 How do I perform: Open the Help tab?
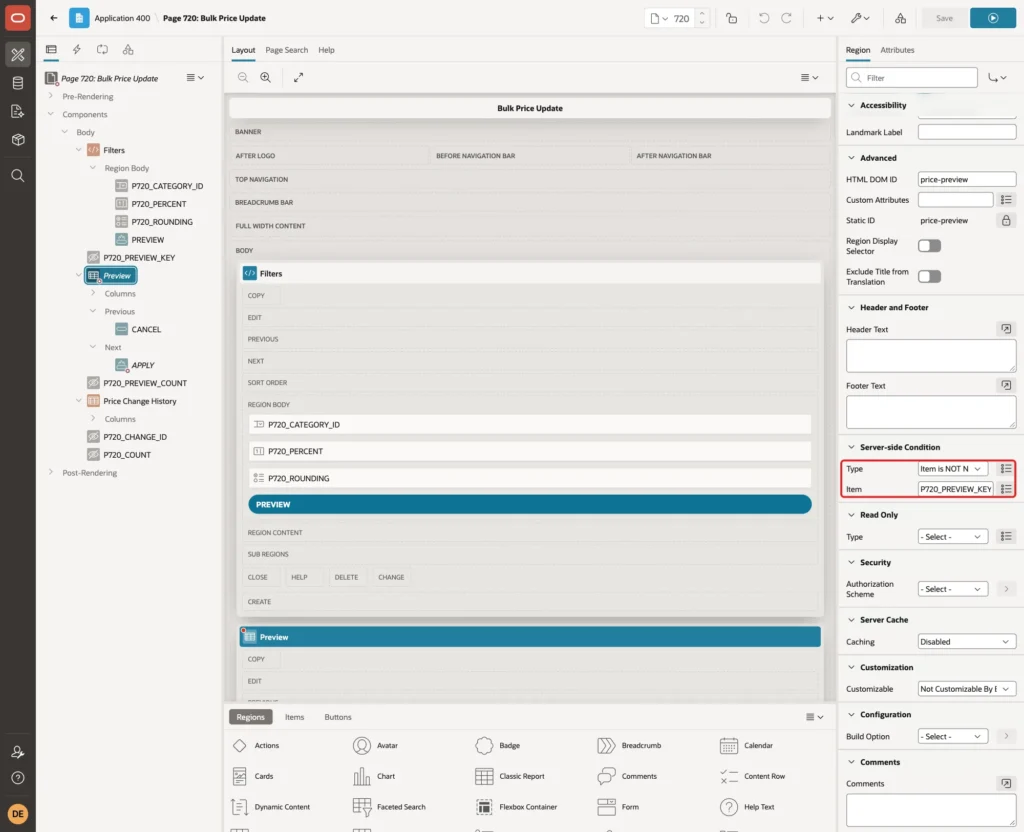click(x=327, y=50)
